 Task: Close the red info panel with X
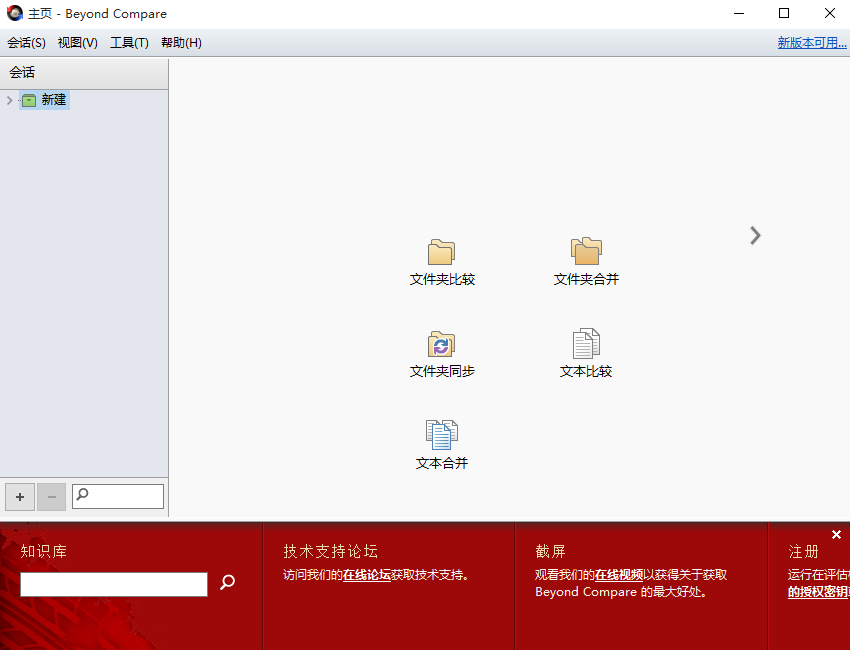tap(836, 535)
